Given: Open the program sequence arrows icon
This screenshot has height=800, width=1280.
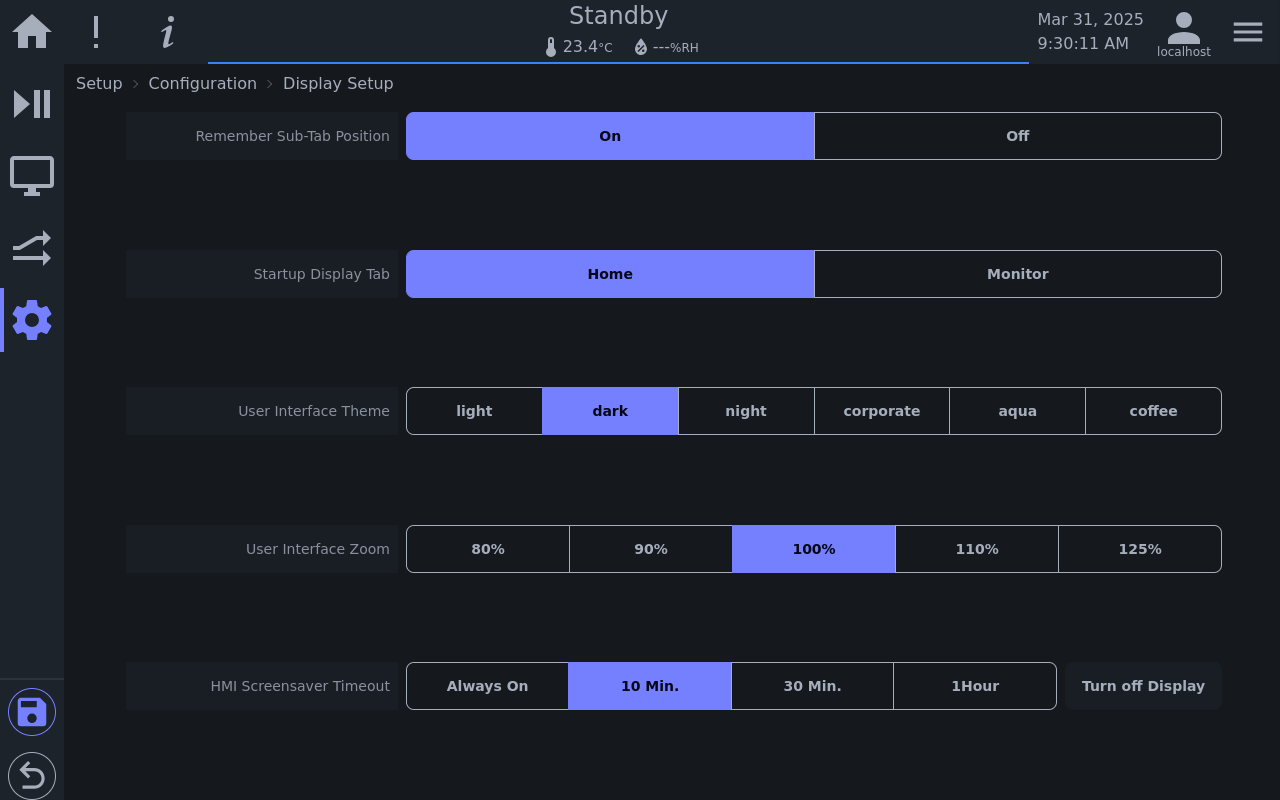Looking at the screenshot, I should pyautogui.click(x=32, y=248).
